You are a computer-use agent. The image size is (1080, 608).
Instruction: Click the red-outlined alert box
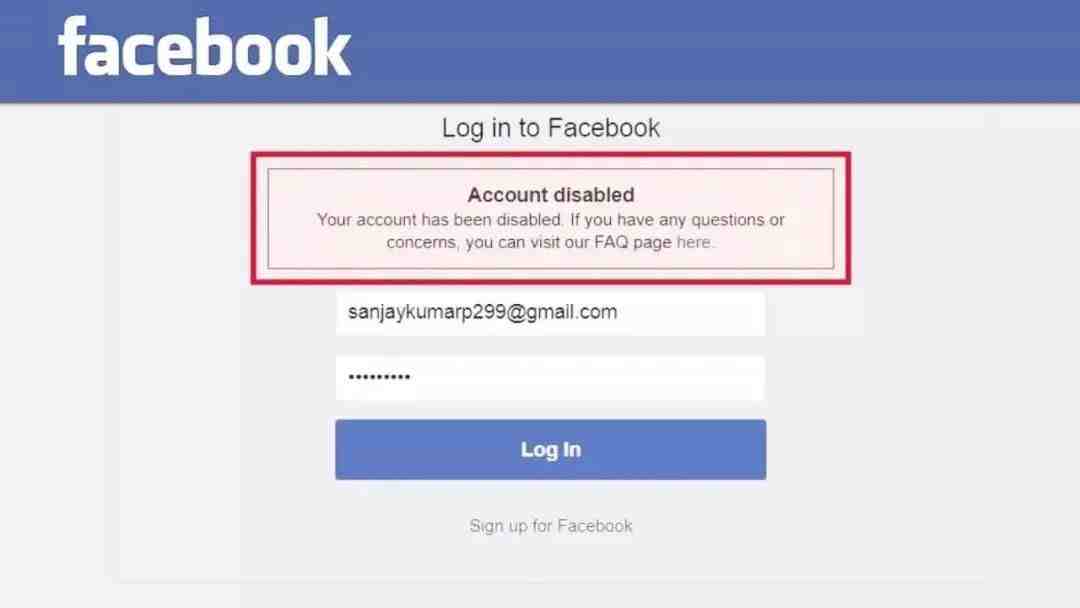point(550,218)
